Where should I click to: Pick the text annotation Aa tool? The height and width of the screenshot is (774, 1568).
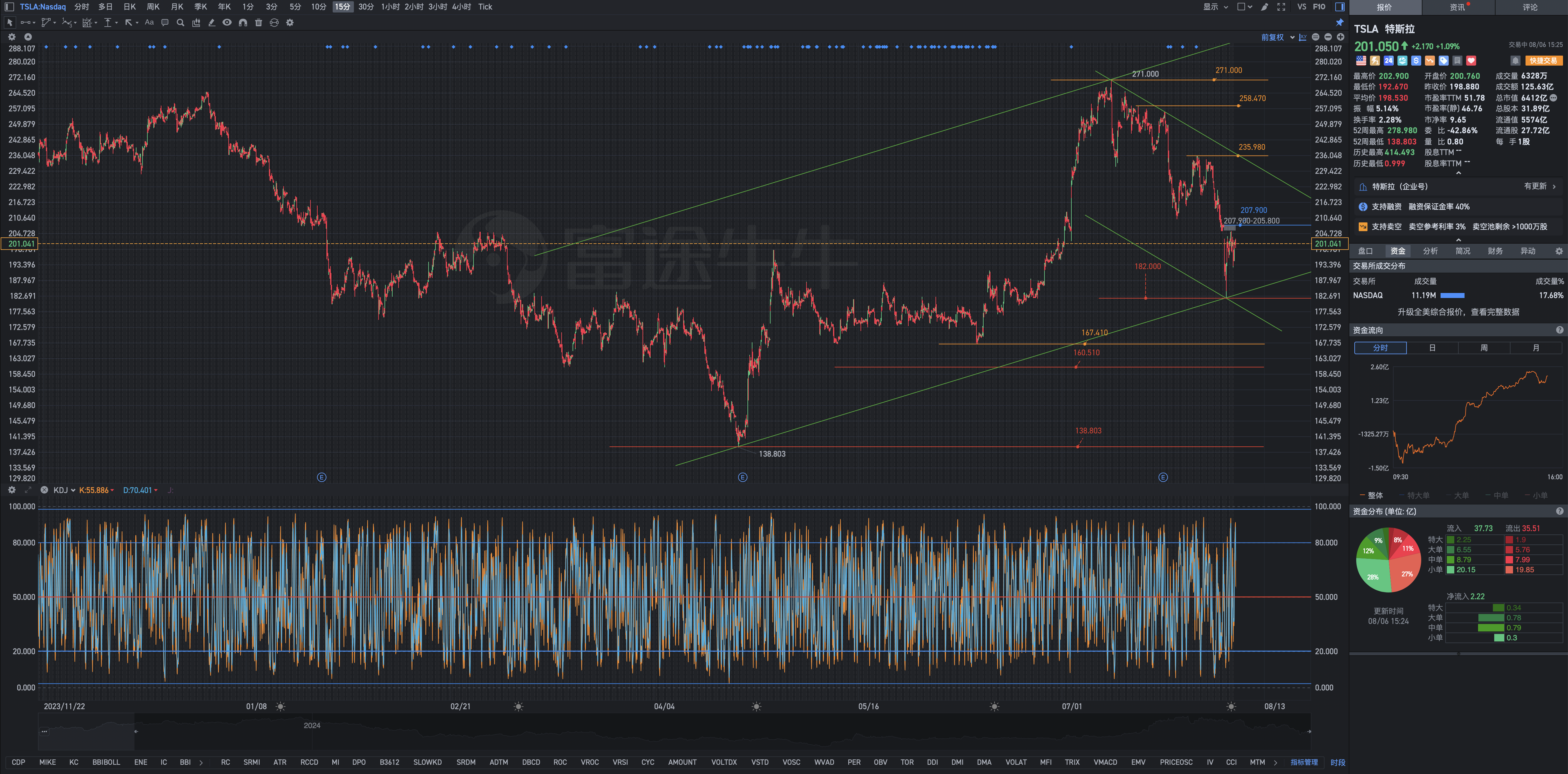coord(149,22)
